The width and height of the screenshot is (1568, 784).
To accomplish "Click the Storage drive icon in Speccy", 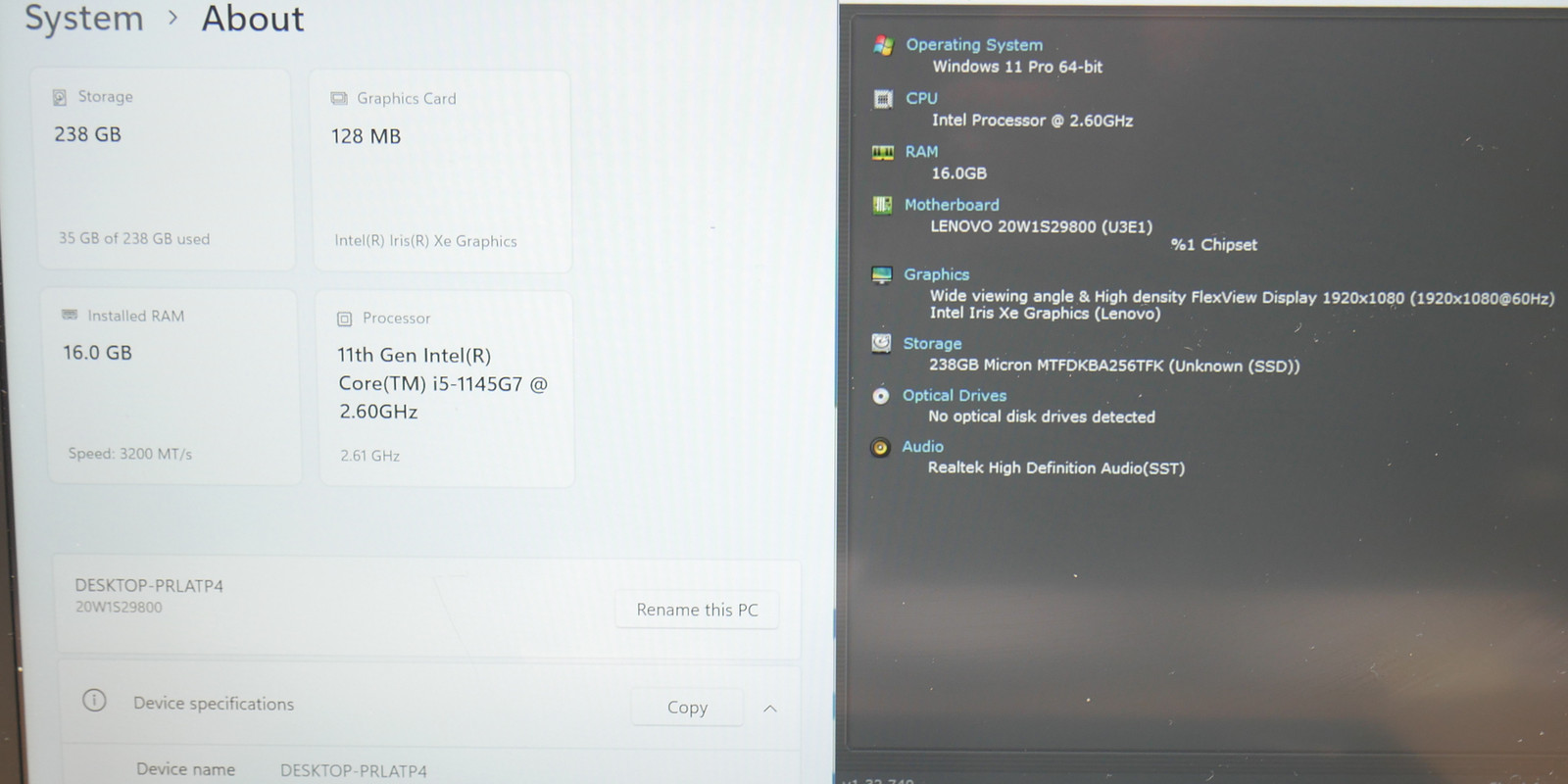I will tap(881, 343).
